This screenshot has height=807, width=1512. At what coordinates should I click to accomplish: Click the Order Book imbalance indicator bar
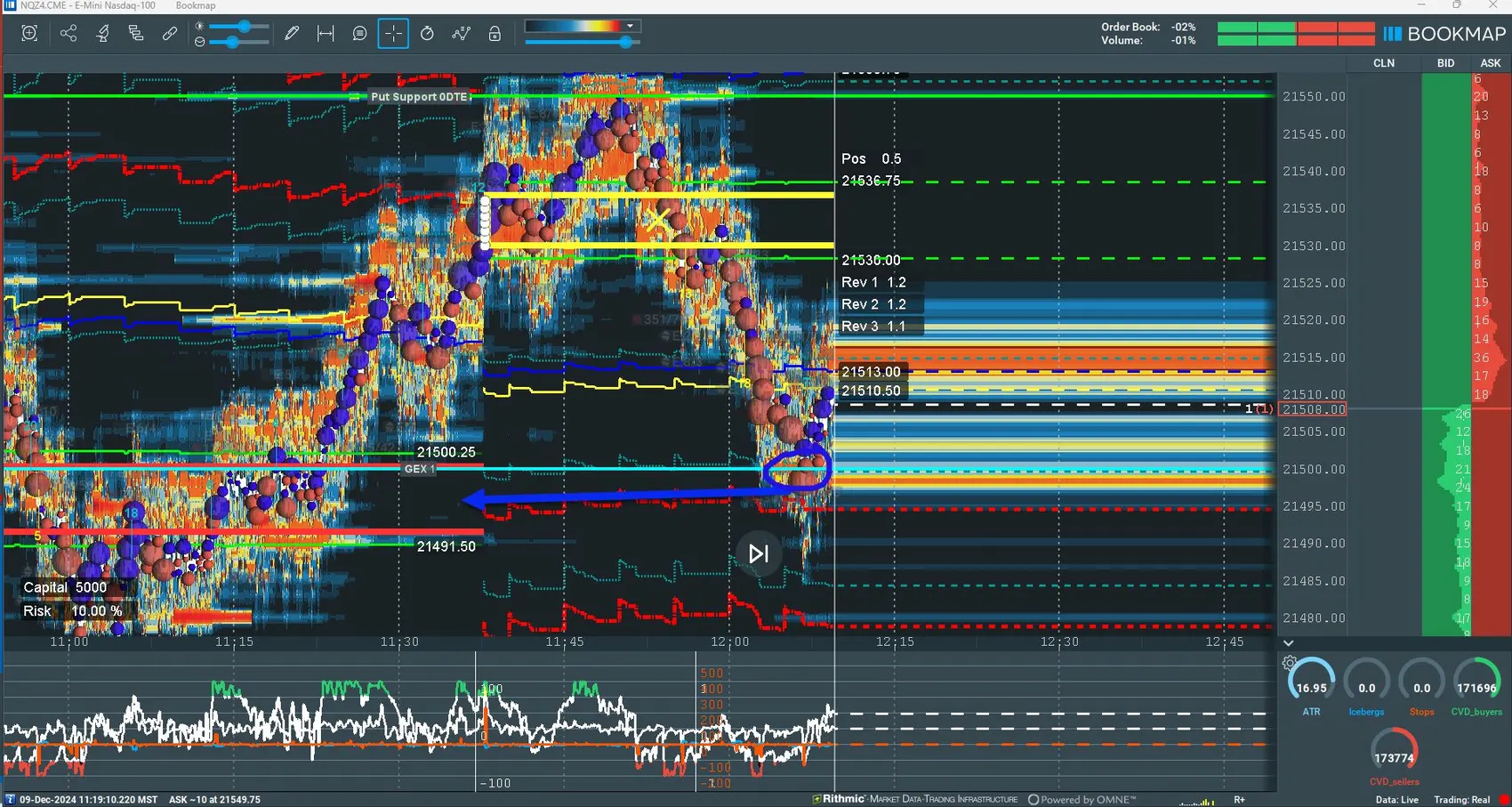coord(1296,28)
